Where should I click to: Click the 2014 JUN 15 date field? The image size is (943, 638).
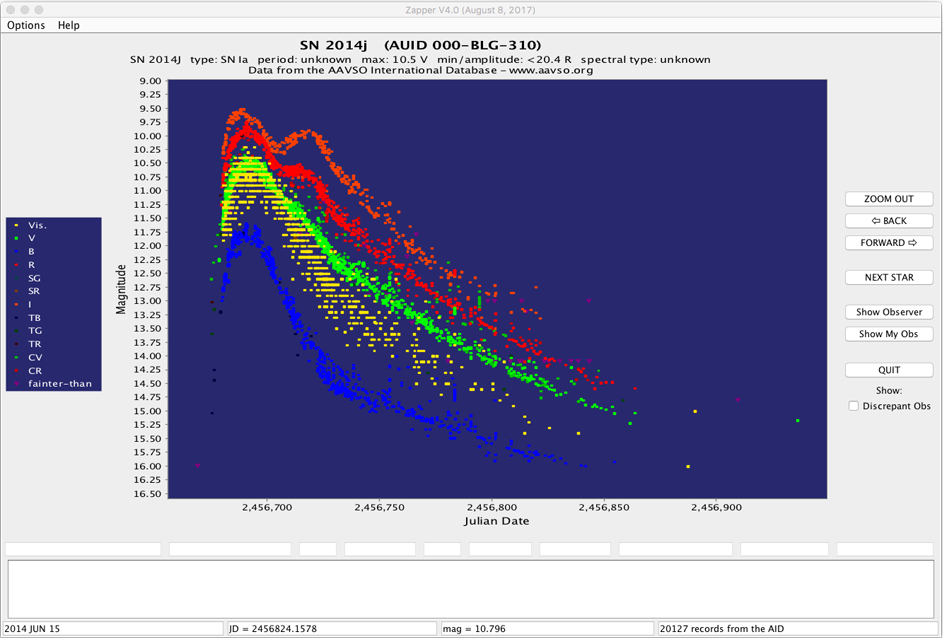(112, 628)
